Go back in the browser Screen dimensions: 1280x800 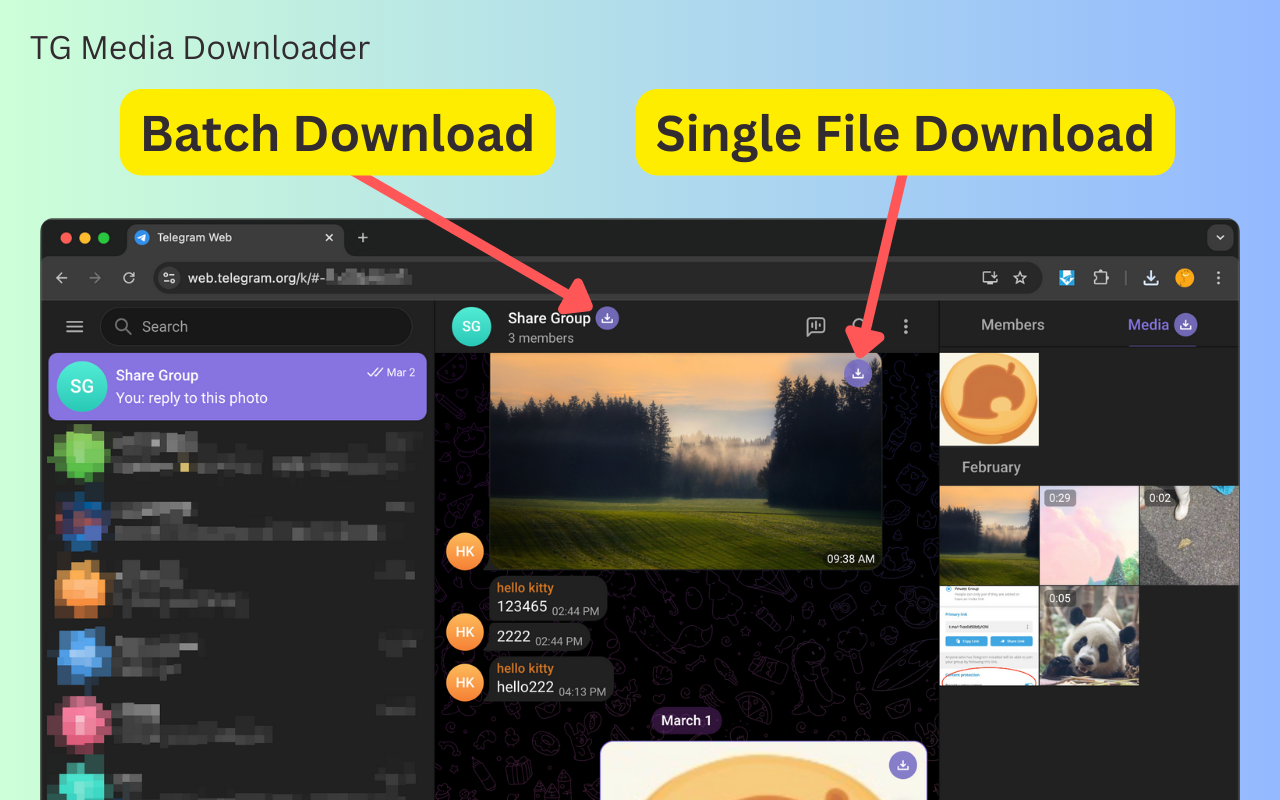[x=62, y=278]
